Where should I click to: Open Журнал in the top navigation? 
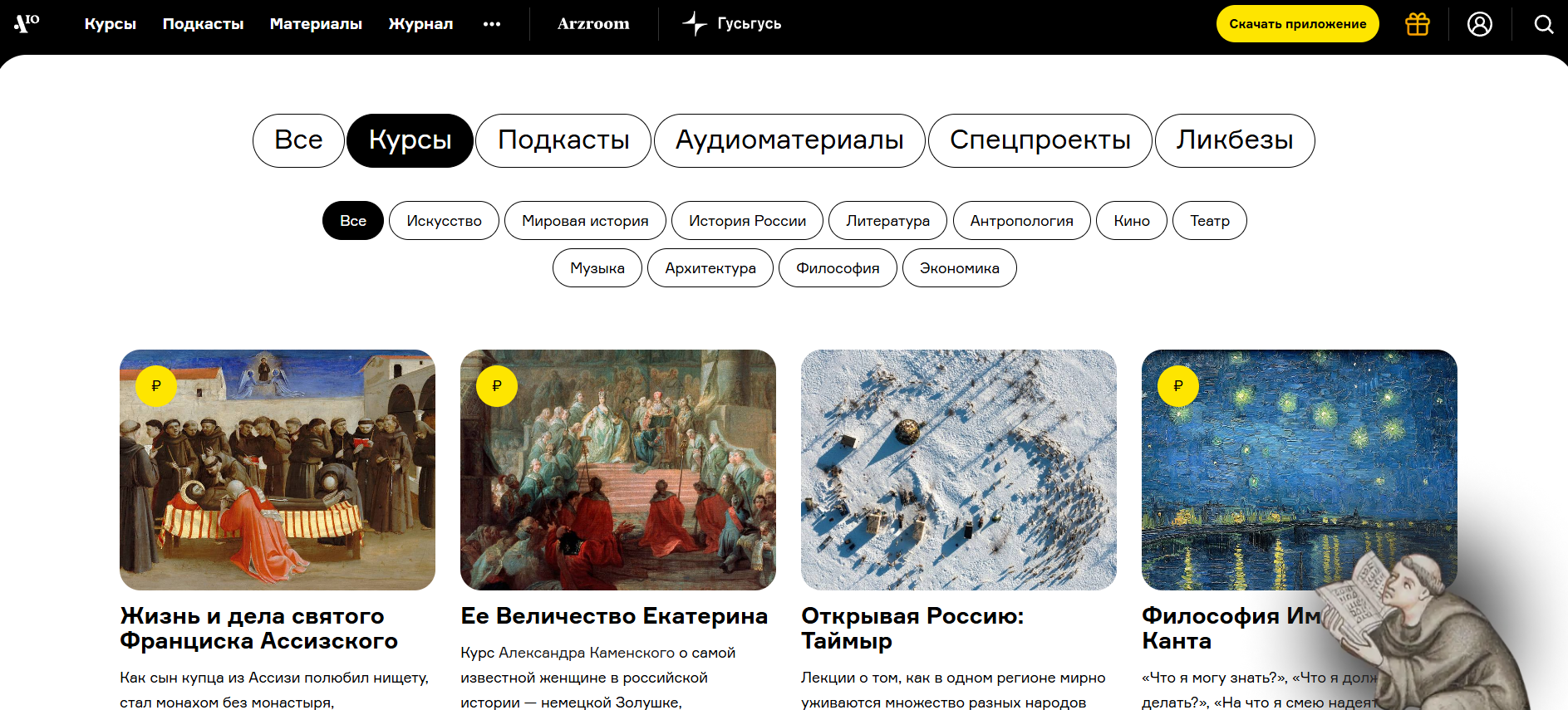click(420, 24)
